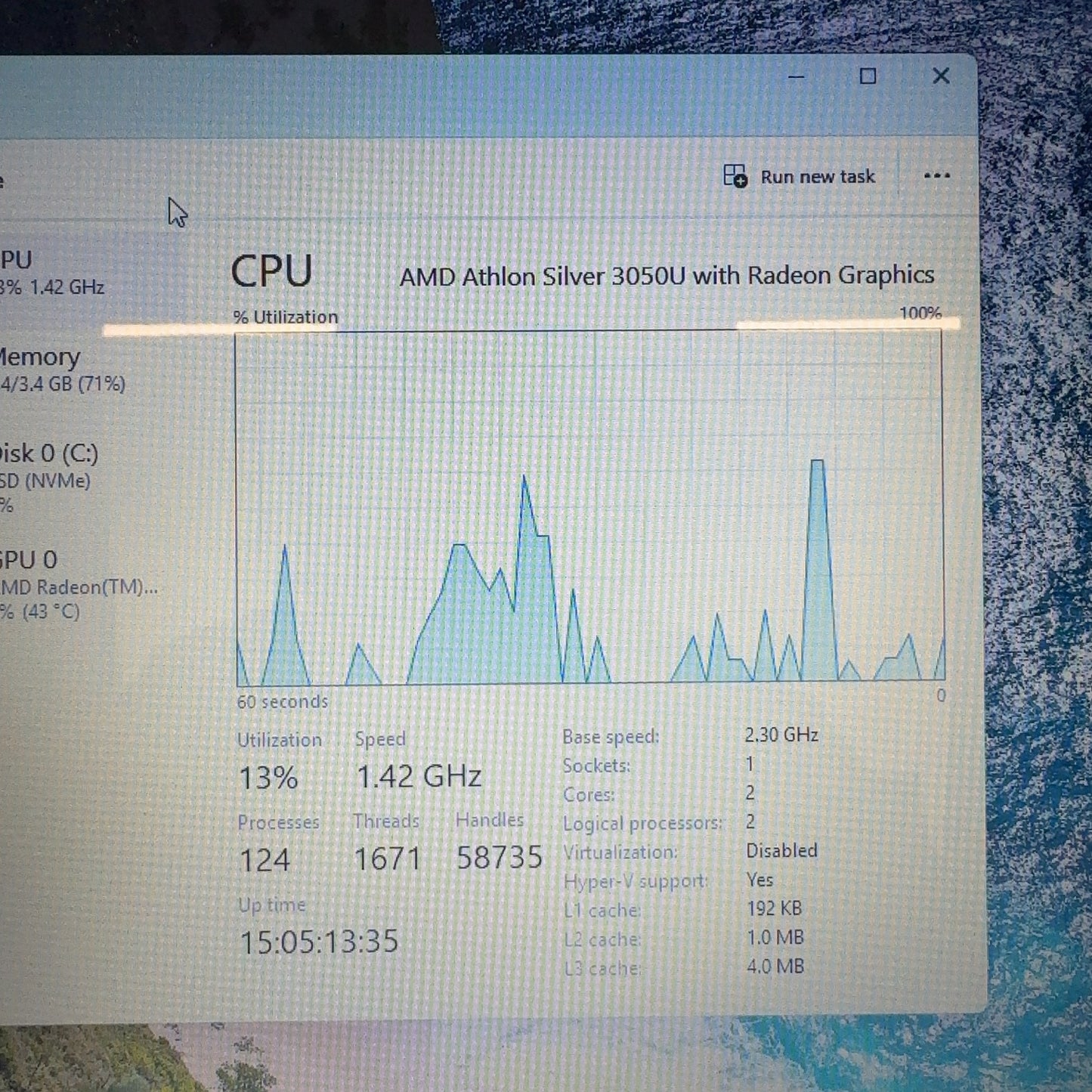Click the handles count 58735
The image size is (1092, 1092).
coord(499,857)
